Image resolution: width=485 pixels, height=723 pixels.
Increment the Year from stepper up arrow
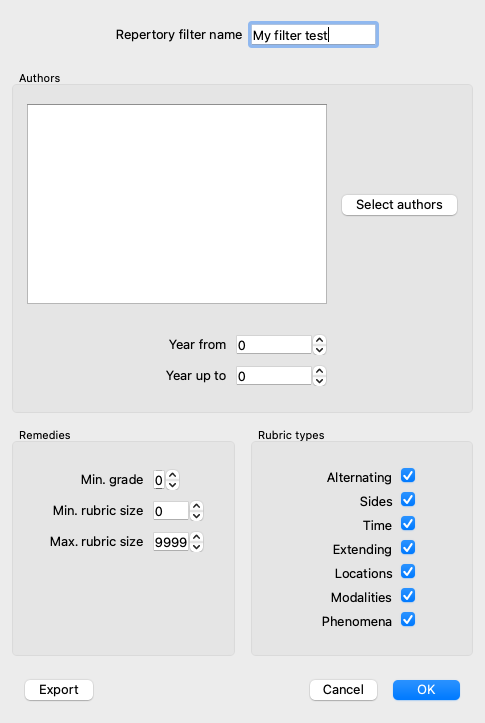pos(319,340)
